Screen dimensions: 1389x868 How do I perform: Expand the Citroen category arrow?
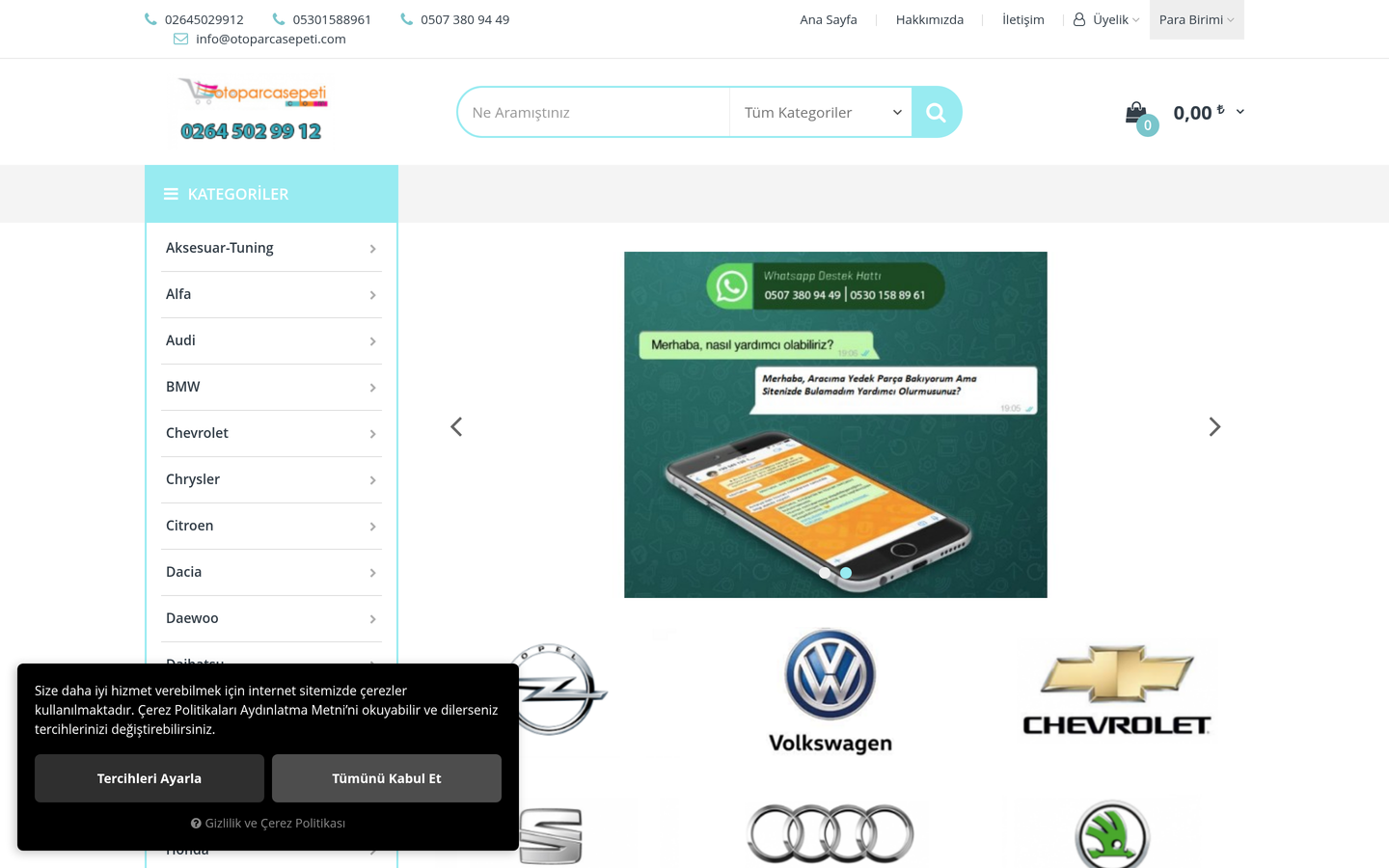[372, 527]
